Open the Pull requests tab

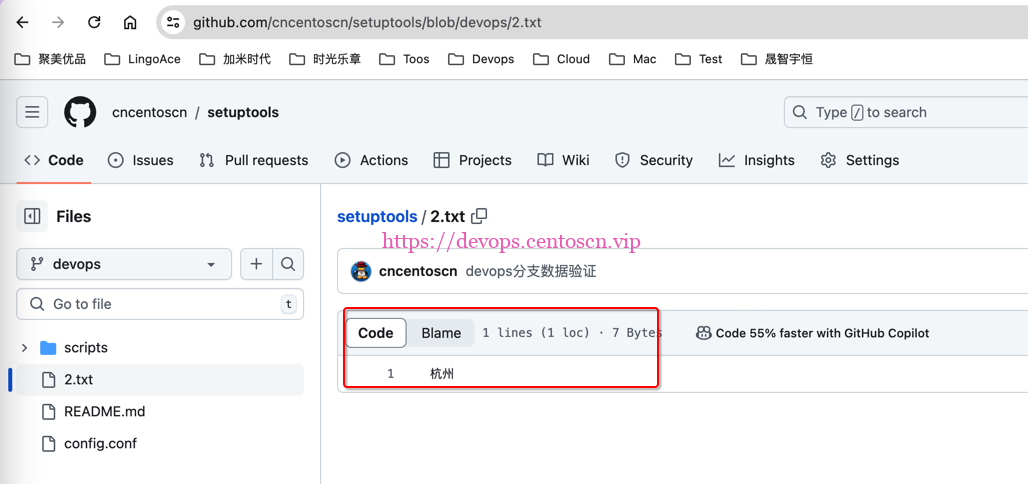[x=254, y=160]
